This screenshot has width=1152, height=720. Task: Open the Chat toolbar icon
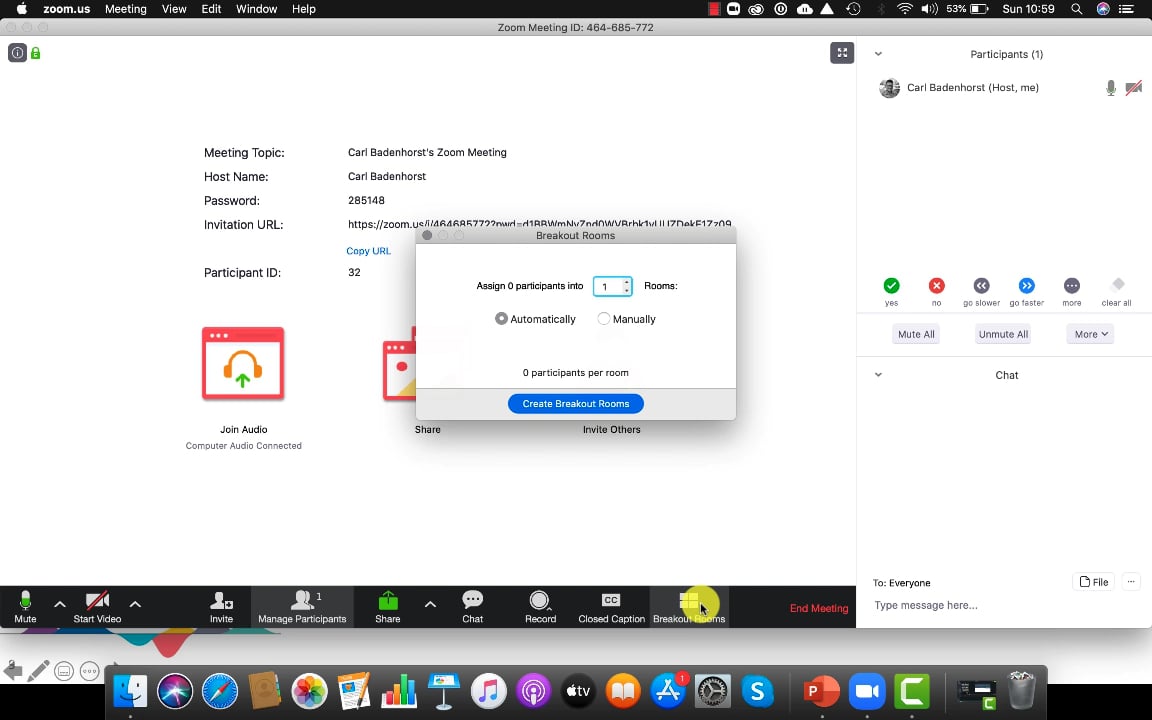472,606
